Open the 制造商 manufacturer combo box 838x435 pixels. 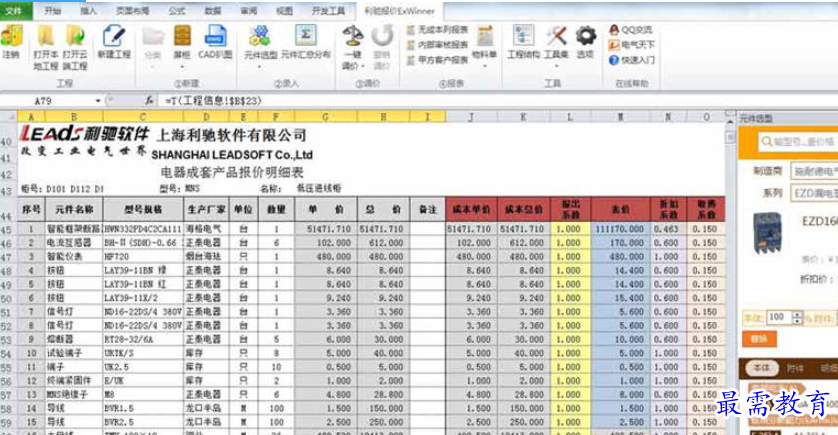[x=814, y=171]
